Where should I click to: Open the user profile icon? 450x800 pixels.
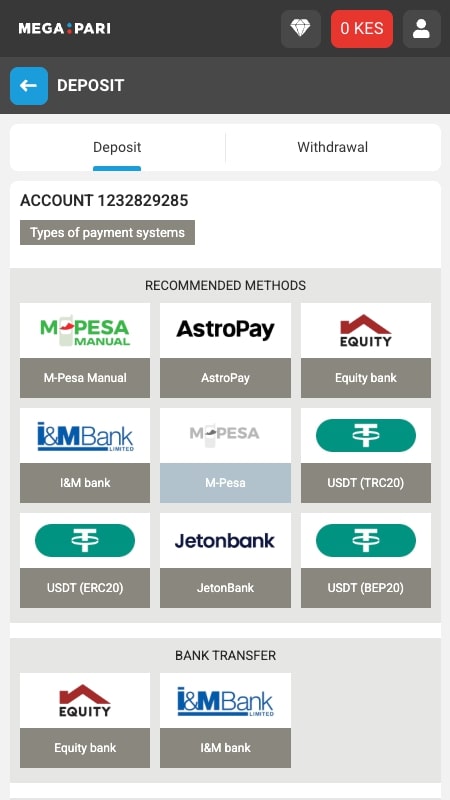pos(421,29)
